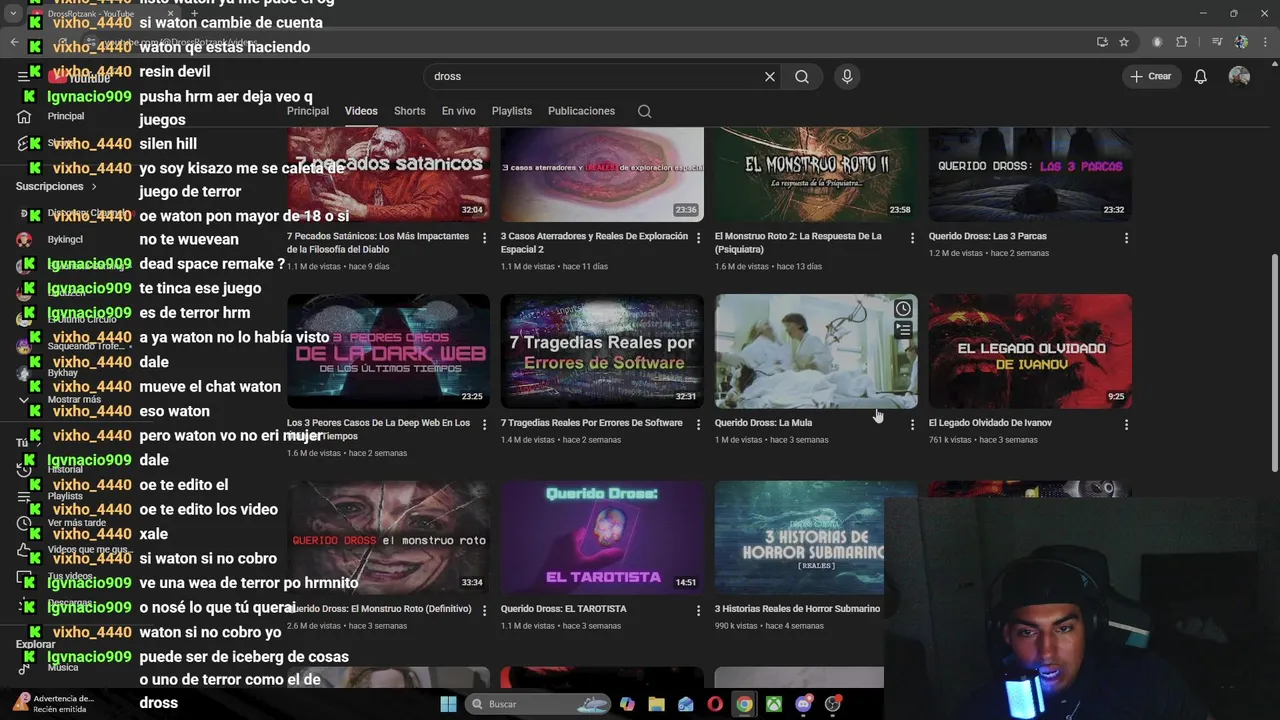Open options for Las 3 Parcas video
Screen dimensions: 1280x720
tap(1126, 238)
